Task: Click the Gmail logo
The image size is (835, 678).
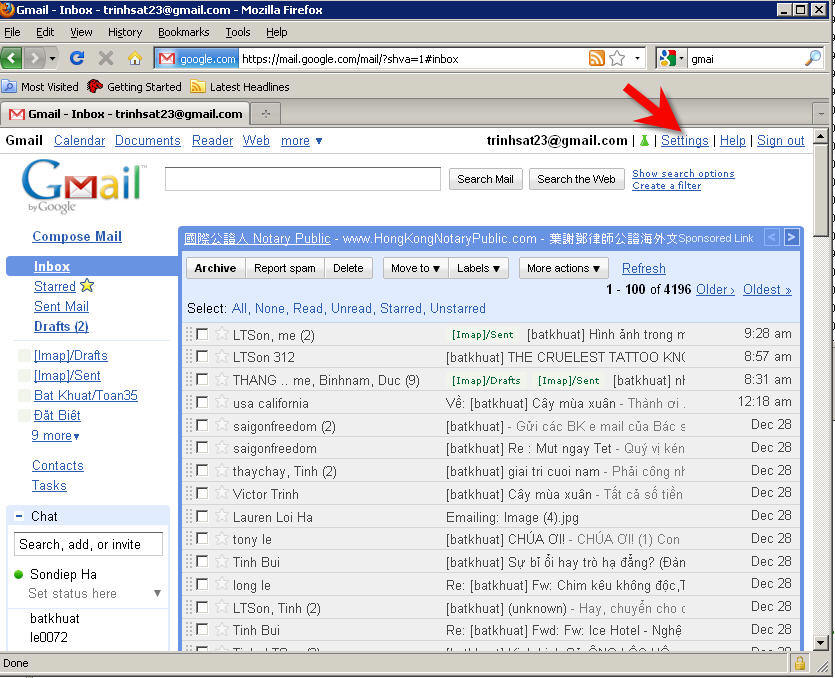Action: pos(83,186)
